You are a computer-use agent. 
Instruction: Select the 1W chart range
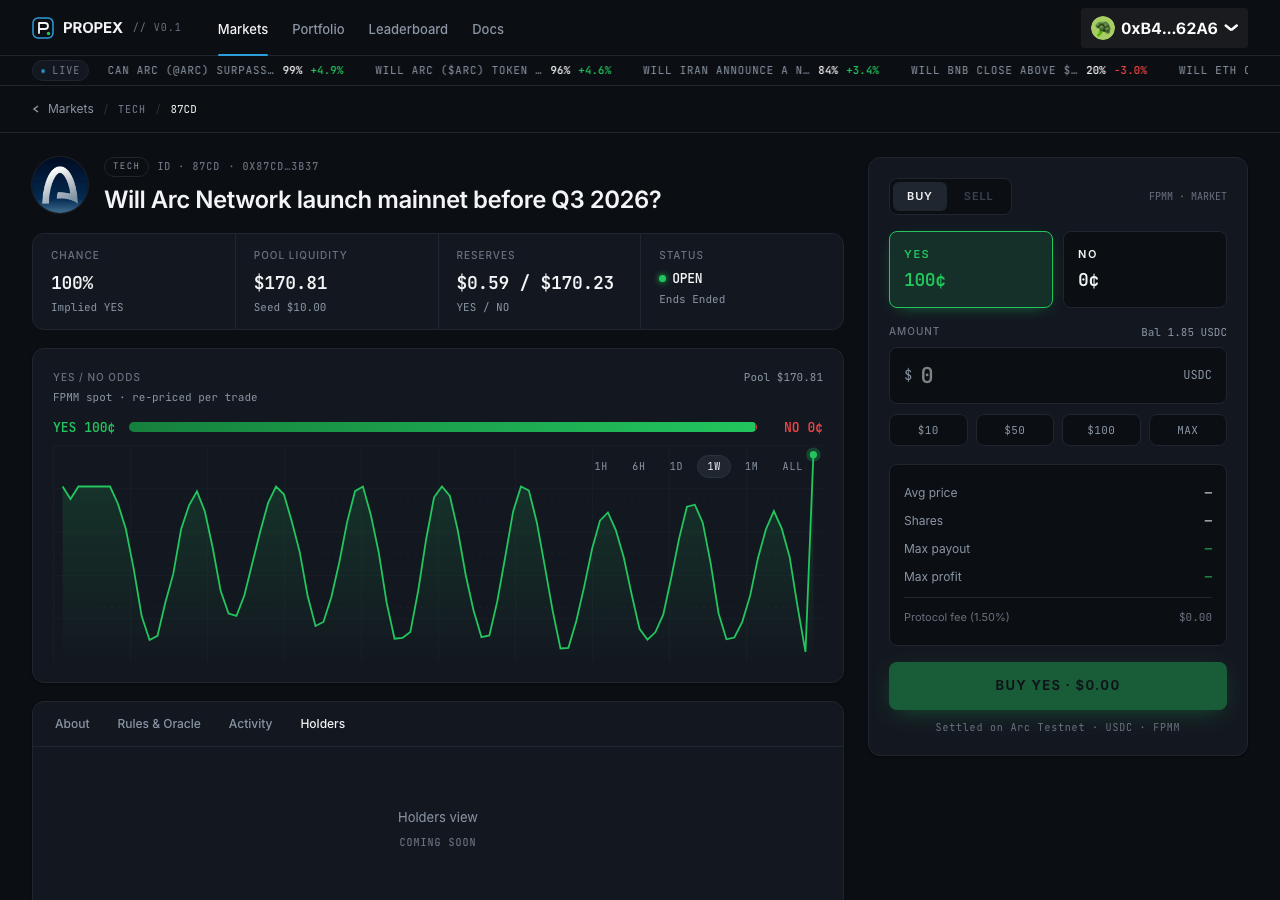point(714,467)
